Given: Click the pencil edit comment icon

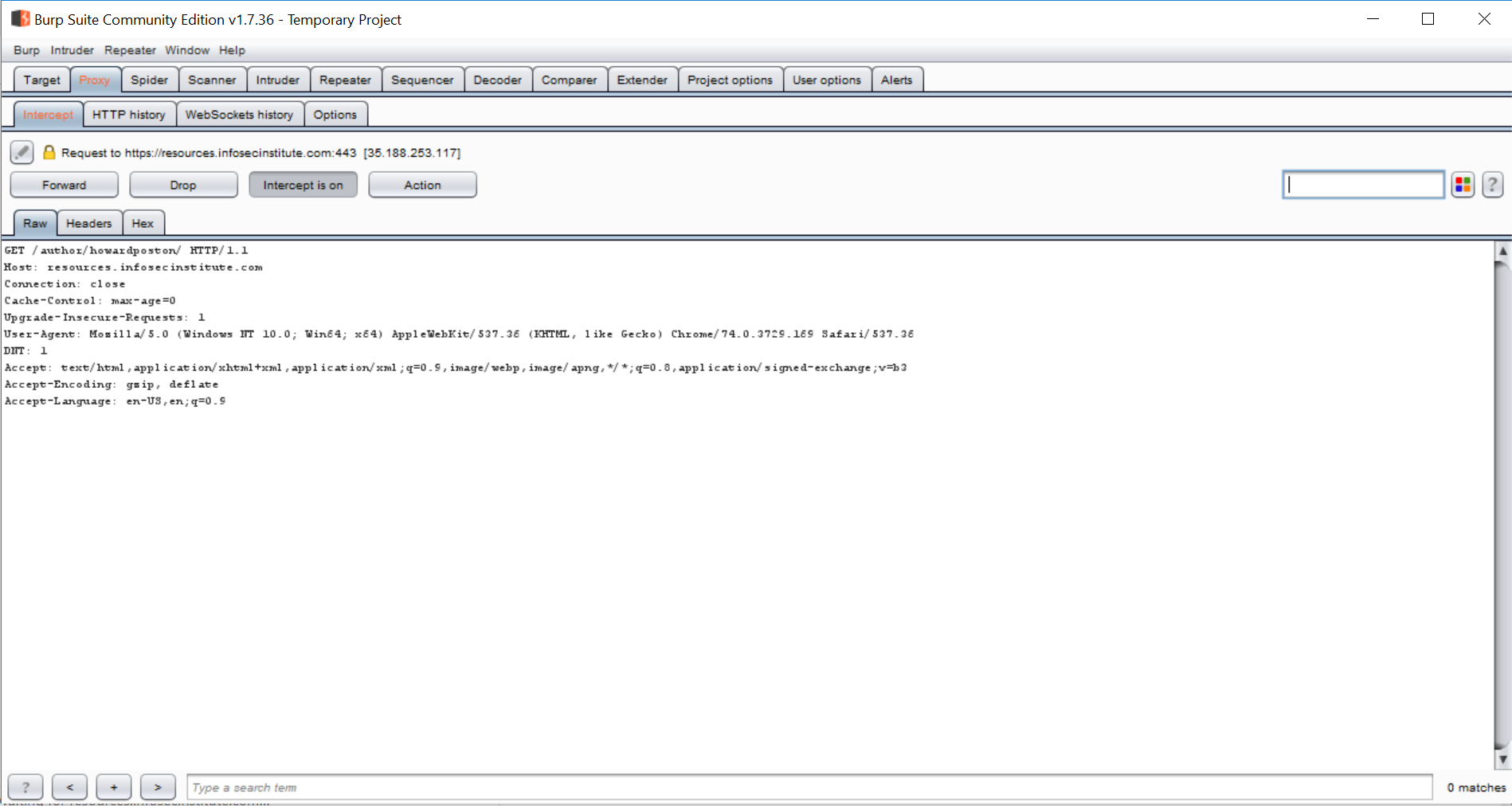Looking at the screenshot, I should (22, 152).
